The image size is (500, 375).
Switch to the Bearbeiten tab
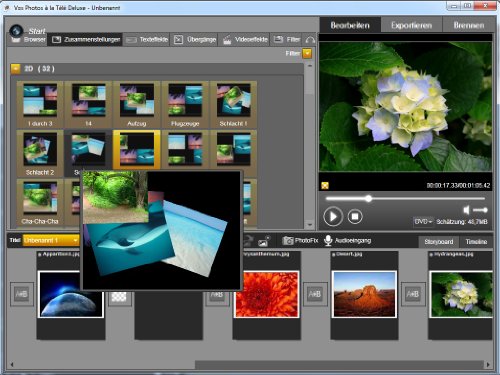click(x=350, y=25)
